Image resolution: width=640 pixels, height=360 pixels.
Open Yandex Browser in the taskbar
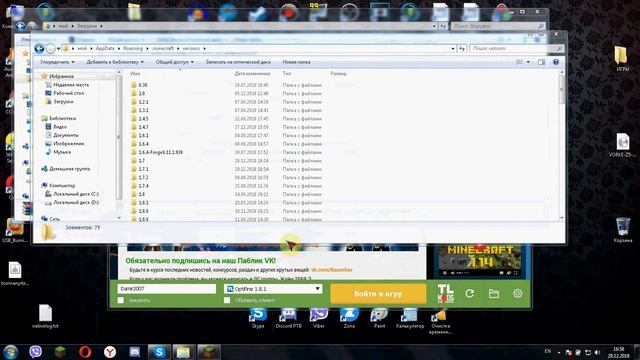pyautogui.click(x=109, y=351)
